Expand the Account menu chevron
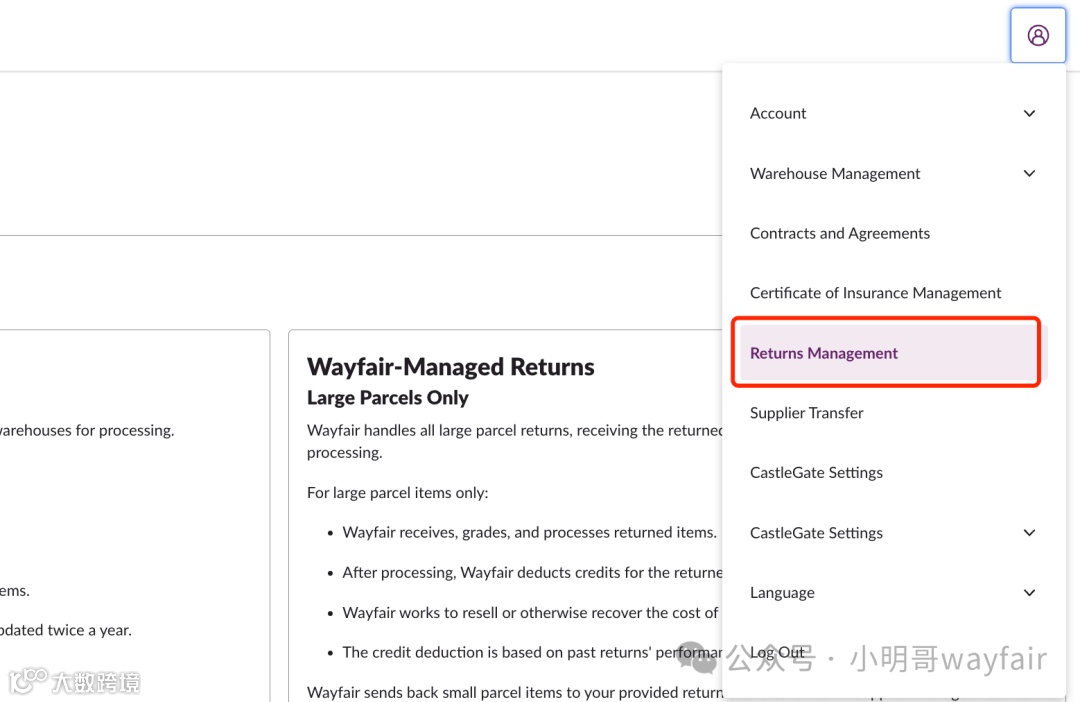This screenshot has height=702, width=1080. tap(1029, 114)
